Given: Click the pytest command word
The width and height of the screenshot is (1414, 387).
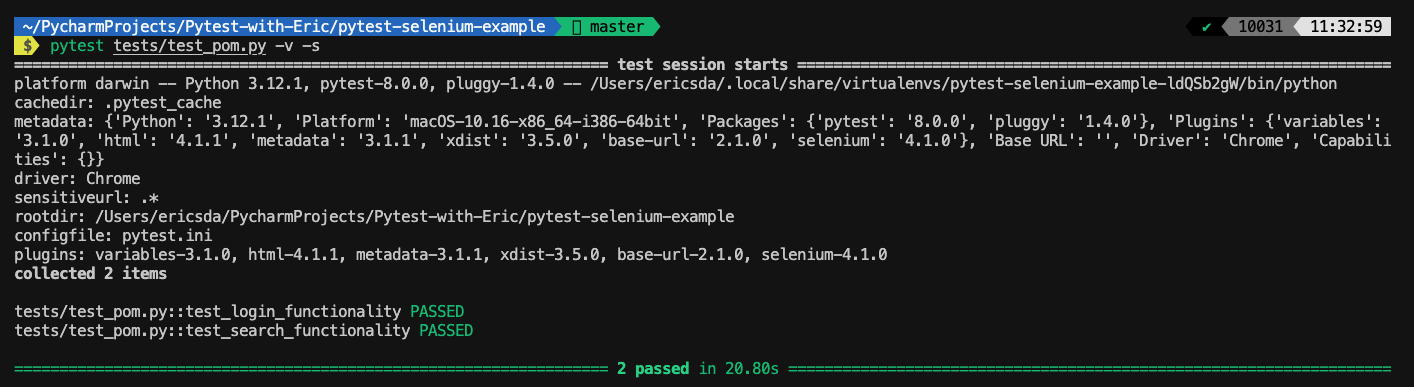Looking at the screenshot, I should (x=77, y=46).
